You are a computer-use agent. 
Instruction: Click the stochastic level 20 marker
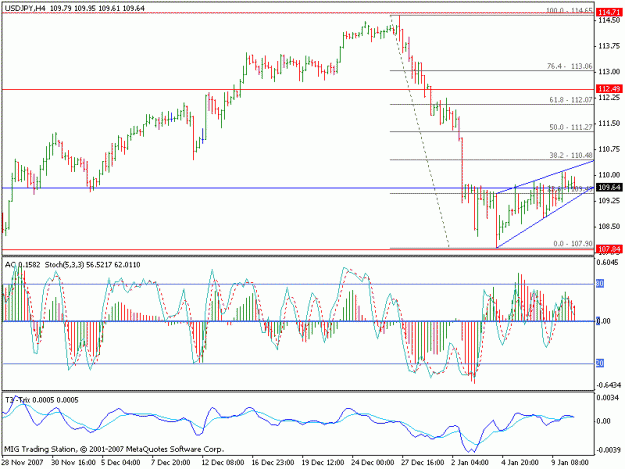tap(600, 363)
